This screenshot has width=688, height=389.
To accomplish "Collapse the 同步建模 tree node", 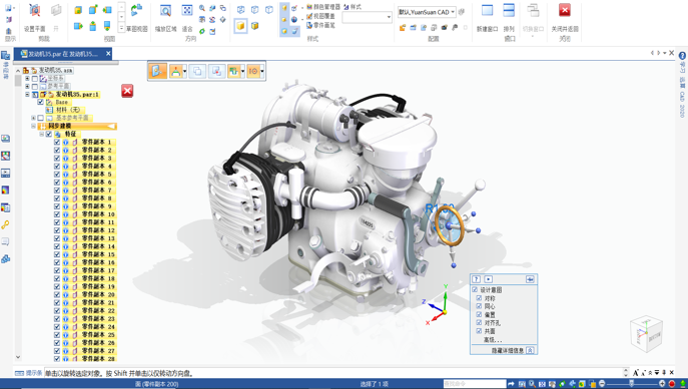I will [33, 126].
